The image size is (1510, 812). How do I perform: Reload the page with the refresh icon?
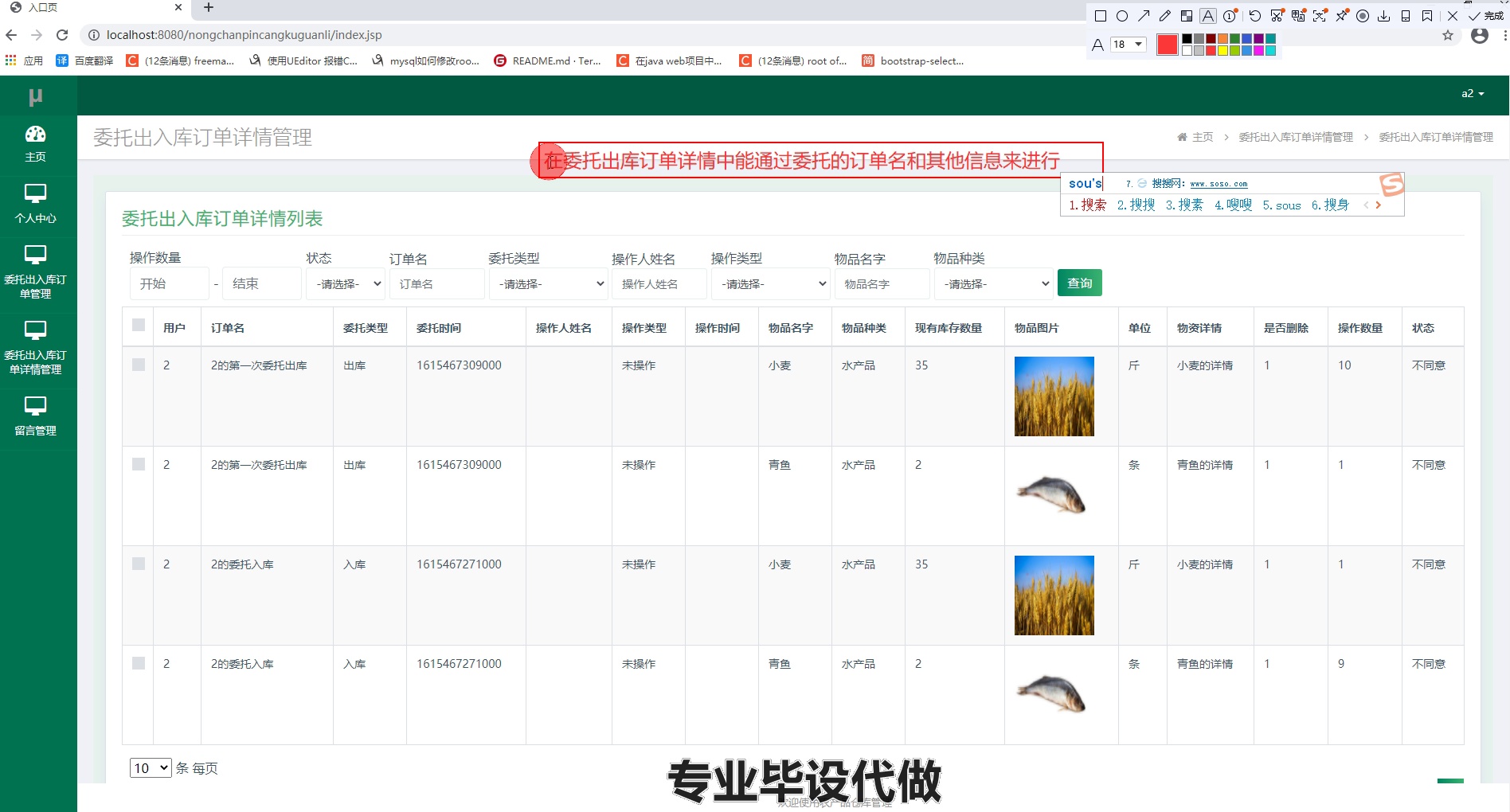pyautogui.click(x=62, y=35)
